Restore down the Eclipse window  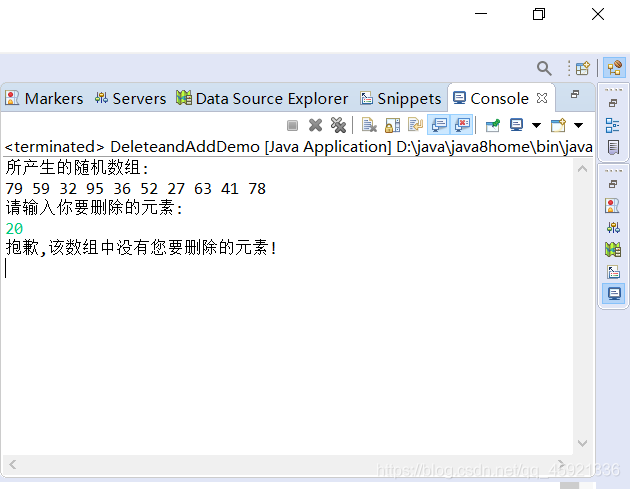coord(539,14)
